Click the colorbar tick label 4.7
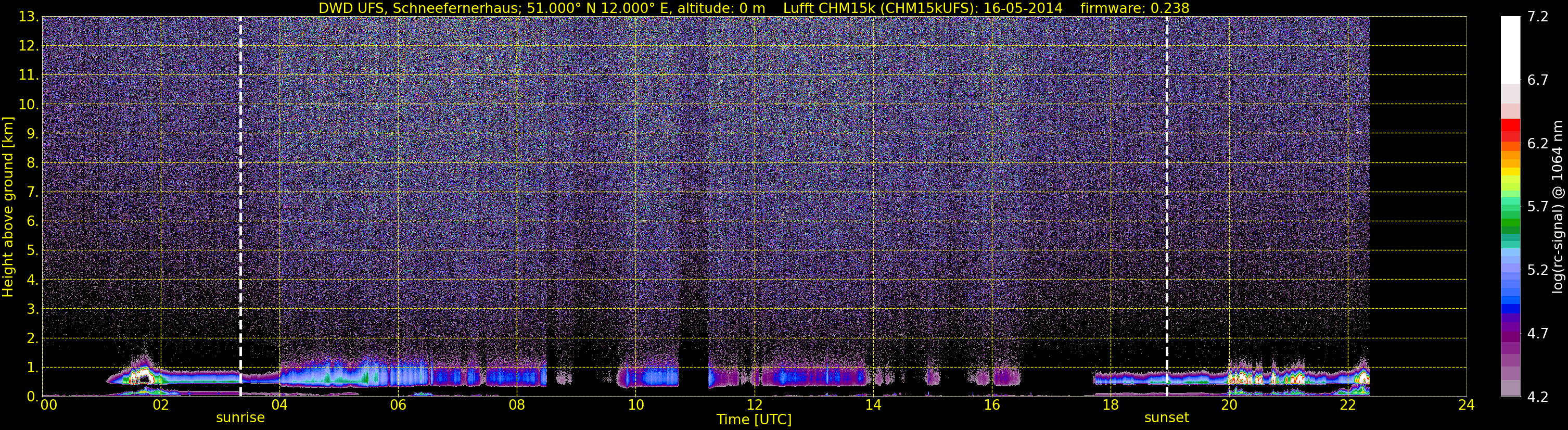This screenshot has height=430, width=1568. pos(1538,334)
